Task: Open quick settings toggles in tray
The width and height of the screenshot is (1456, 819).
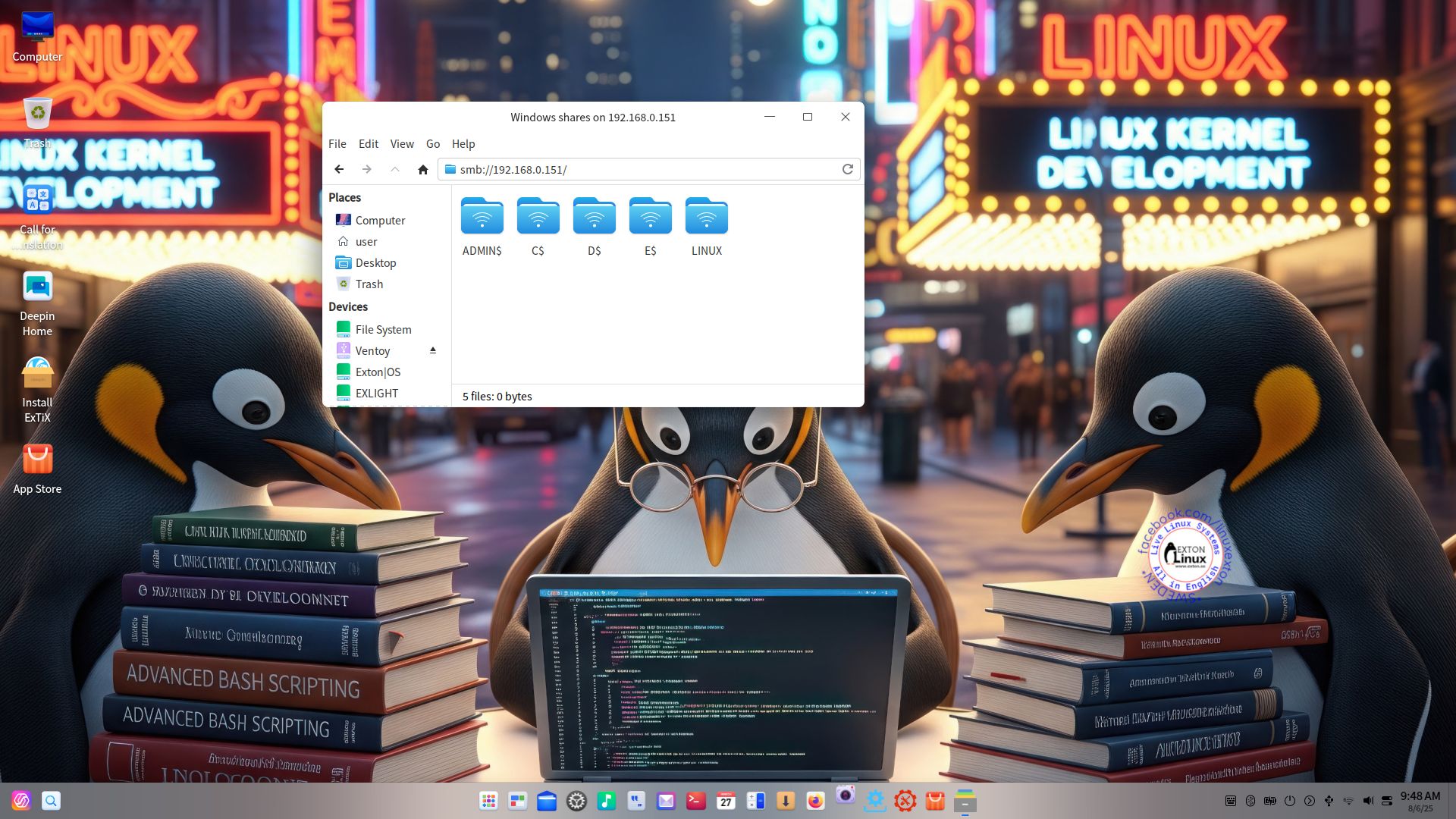Action: click(x=1387, y=801)
